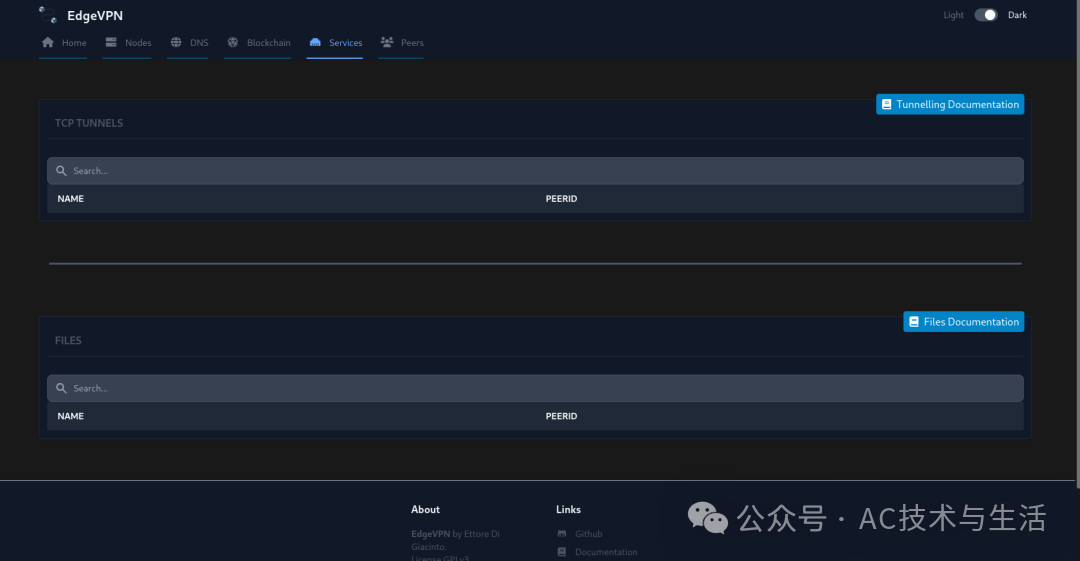Open the Blockchain tab
Viewport: 1080px width, 561px height.
click(x=268, y=43)
